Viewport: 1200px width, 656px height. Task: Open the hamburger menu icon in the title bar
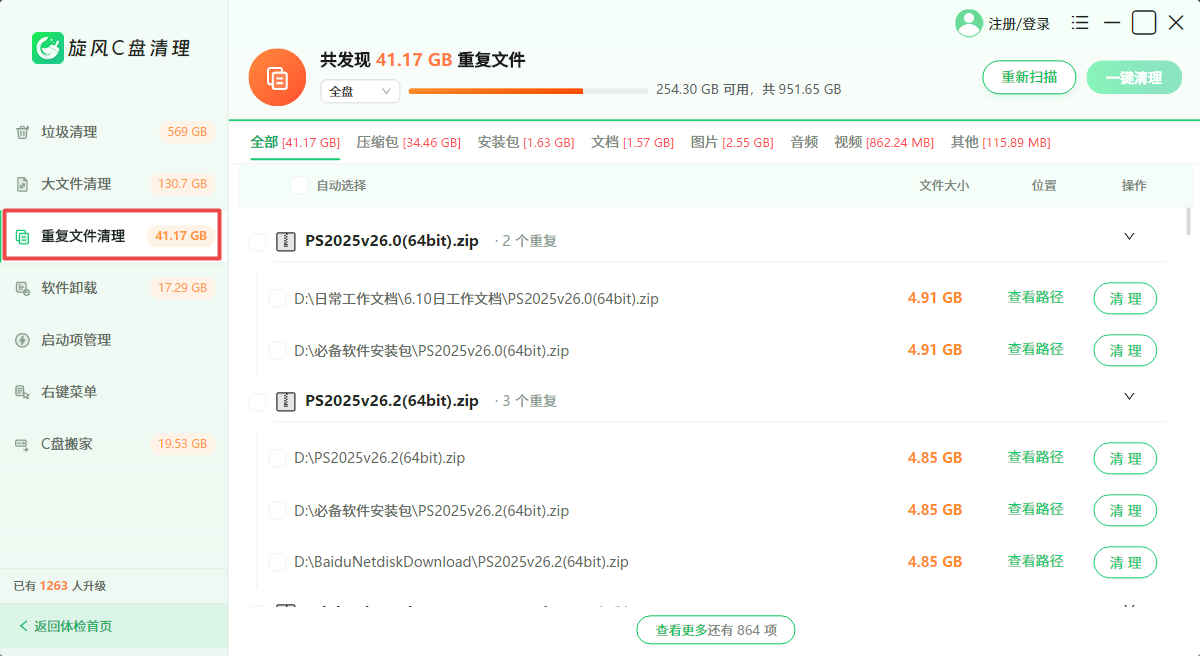(x=1080, y=22)
